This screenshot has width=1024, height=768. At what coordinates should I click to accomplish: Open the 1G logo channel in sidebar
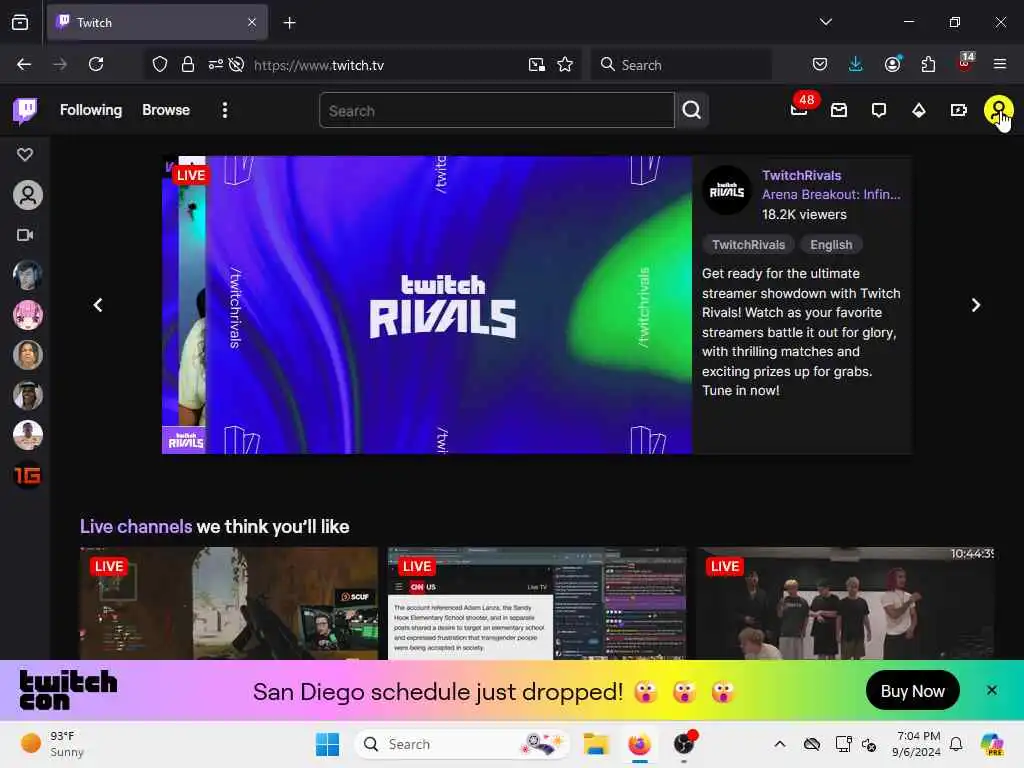28,475
